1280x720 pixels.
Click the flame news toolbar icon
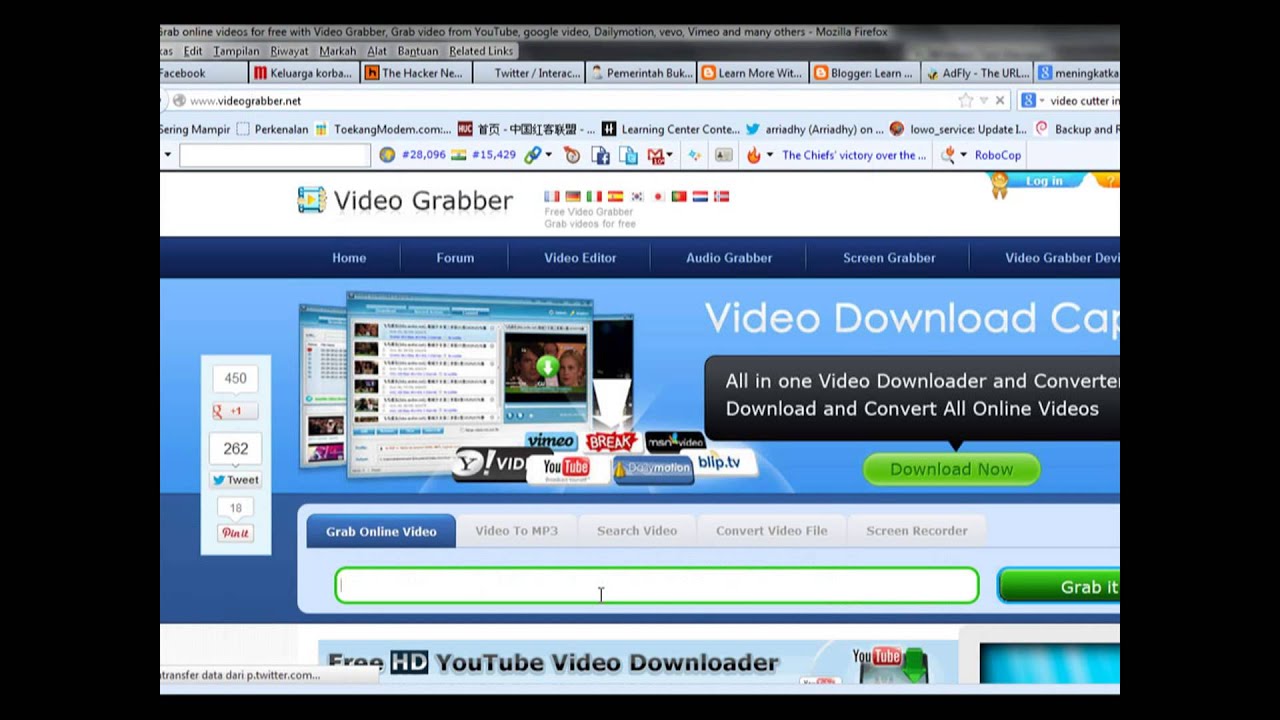(x=754, y=155)
